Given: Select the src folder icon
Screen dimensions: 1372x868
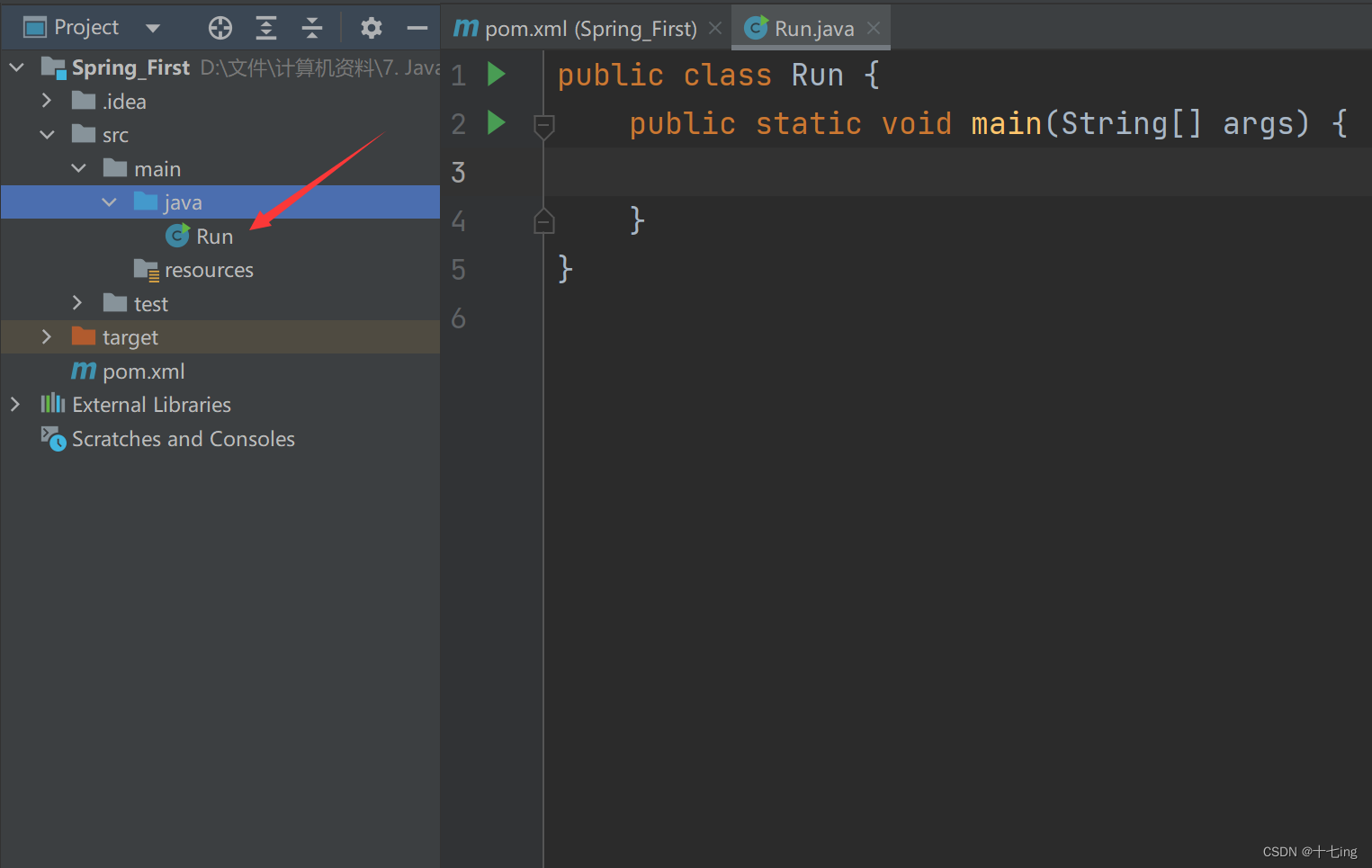Looking at the screenshot, I should pos(84,134).
